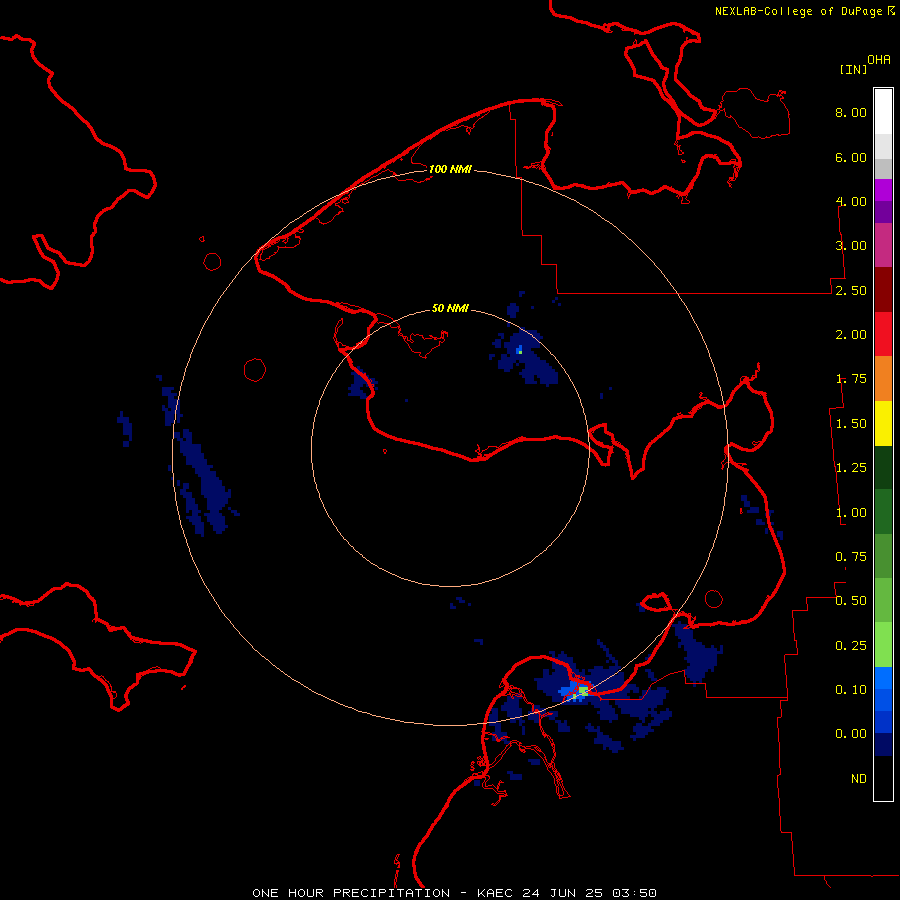This screenshot has width=900, height=900.
Task: Pick the bright magenta legend swatch above 4.00
Action: point(883,190)
